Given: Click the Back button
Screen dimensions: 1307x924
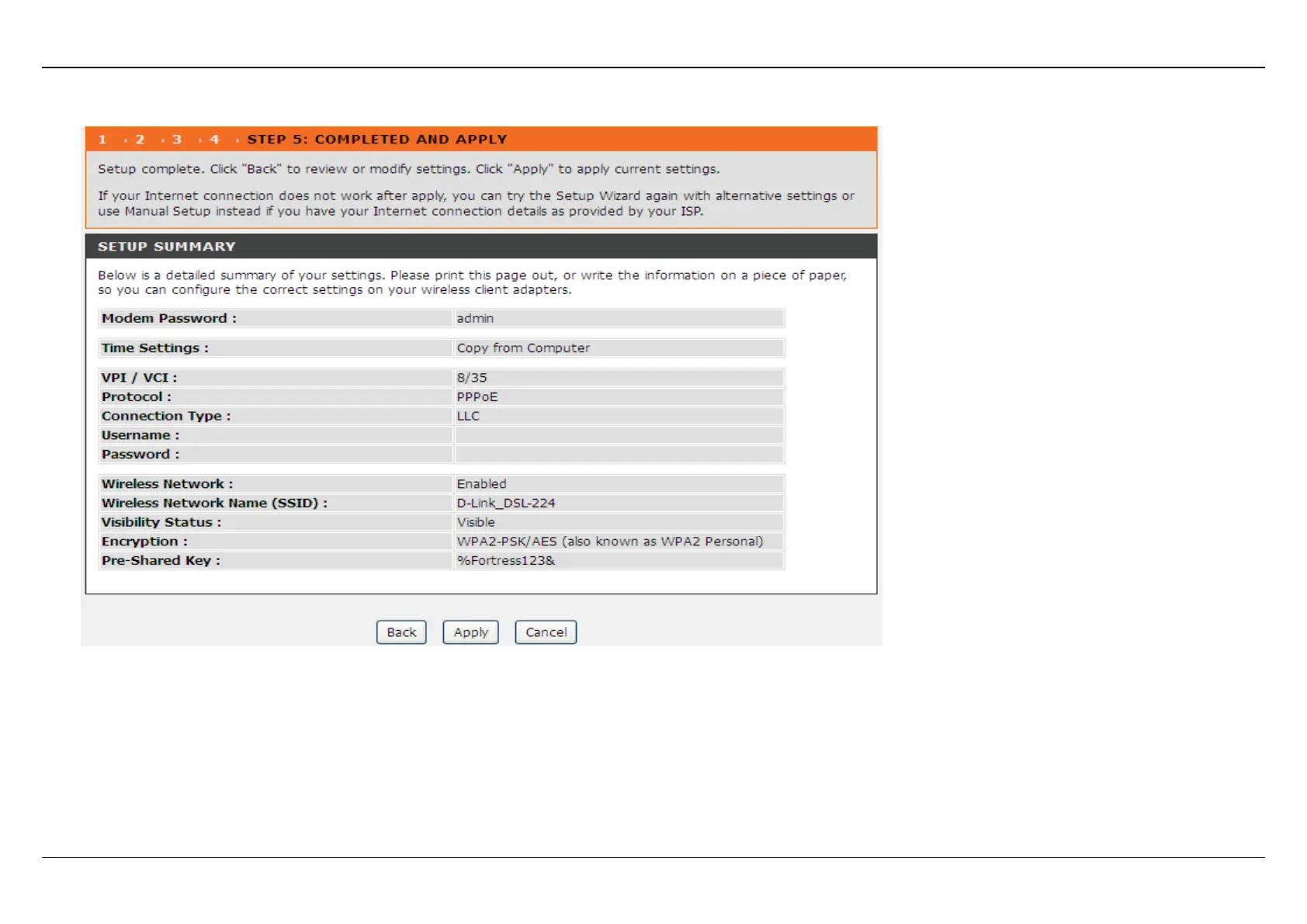Looking at the screenshot, I should (401, 632).
